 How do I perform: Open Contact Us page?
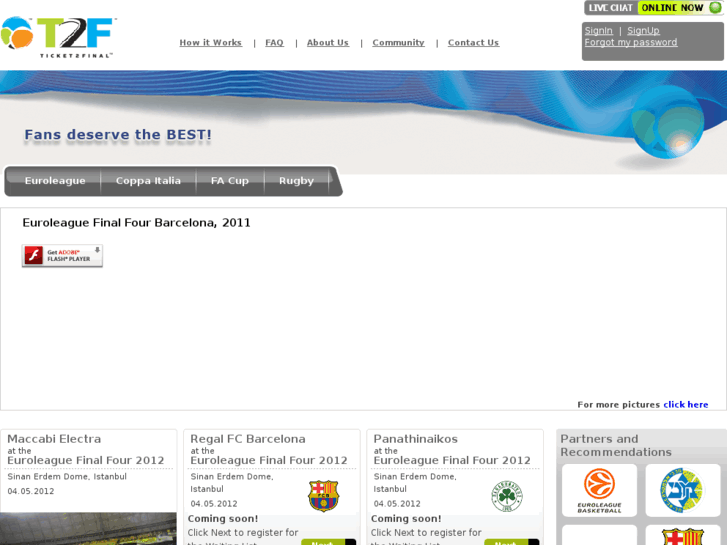click(x=473, y=43)
